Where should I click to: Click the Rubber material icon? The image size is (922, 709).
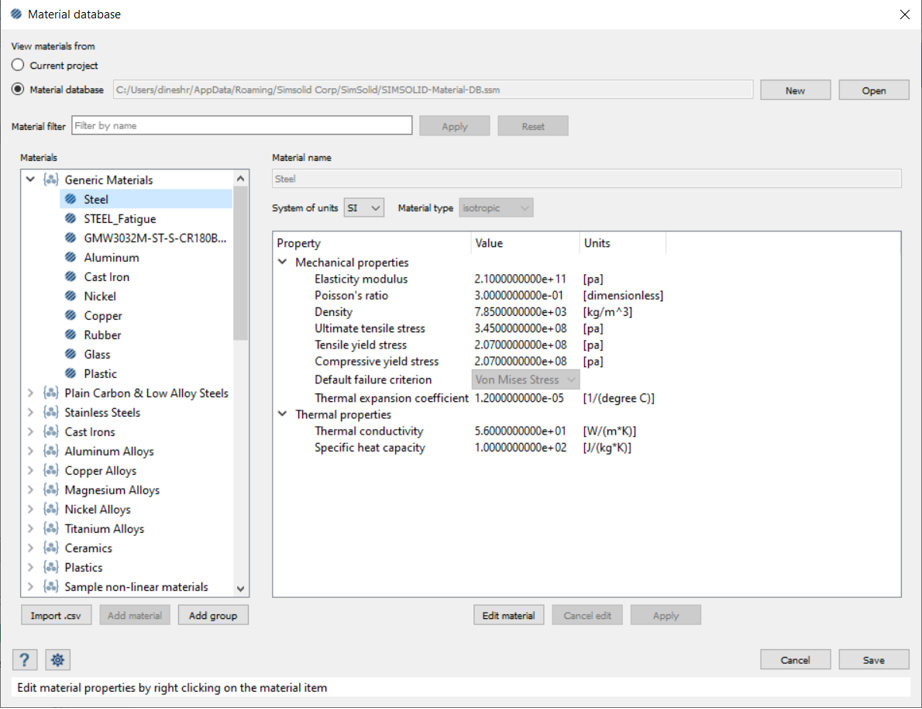(71, 335)
